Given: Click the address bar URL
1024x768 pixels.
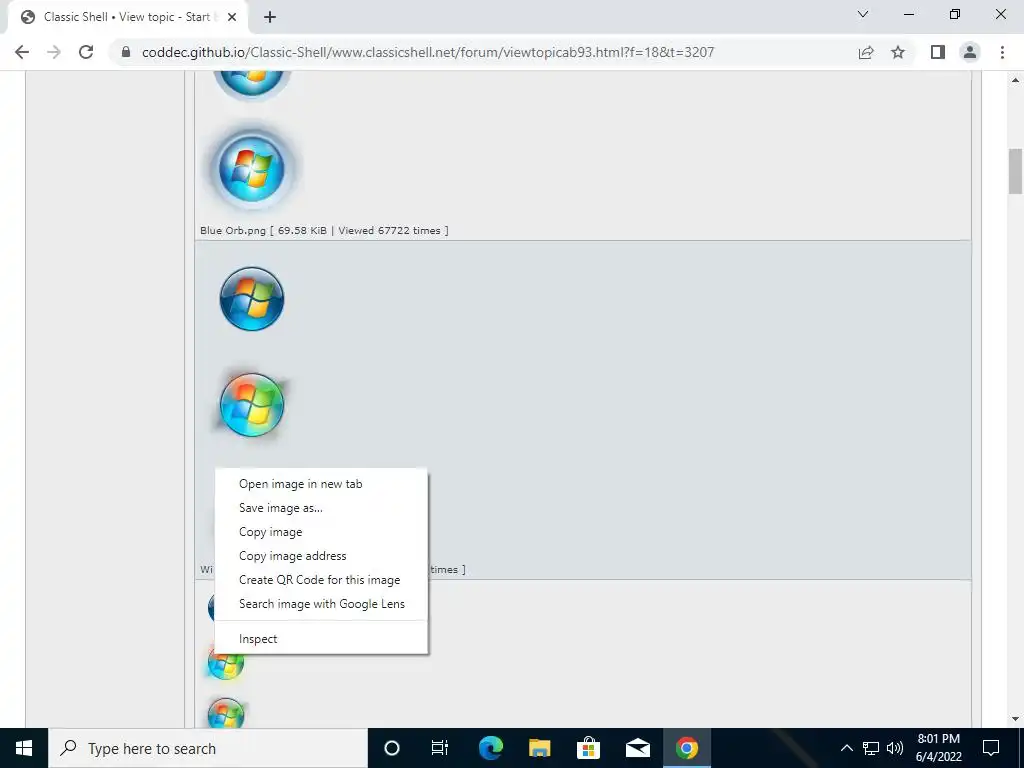Looking at the screenshot, I should click(428, 52).
